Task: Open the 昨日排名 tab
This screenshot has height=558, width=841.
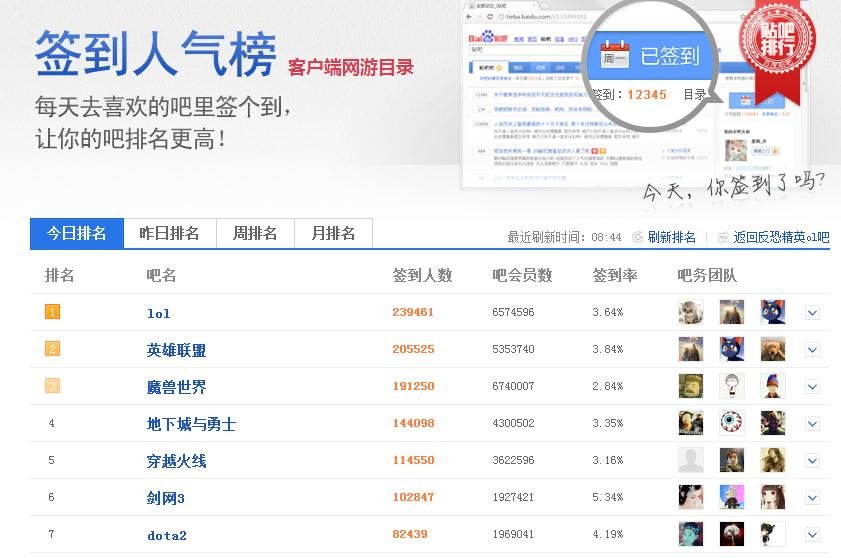Action: 169,233
